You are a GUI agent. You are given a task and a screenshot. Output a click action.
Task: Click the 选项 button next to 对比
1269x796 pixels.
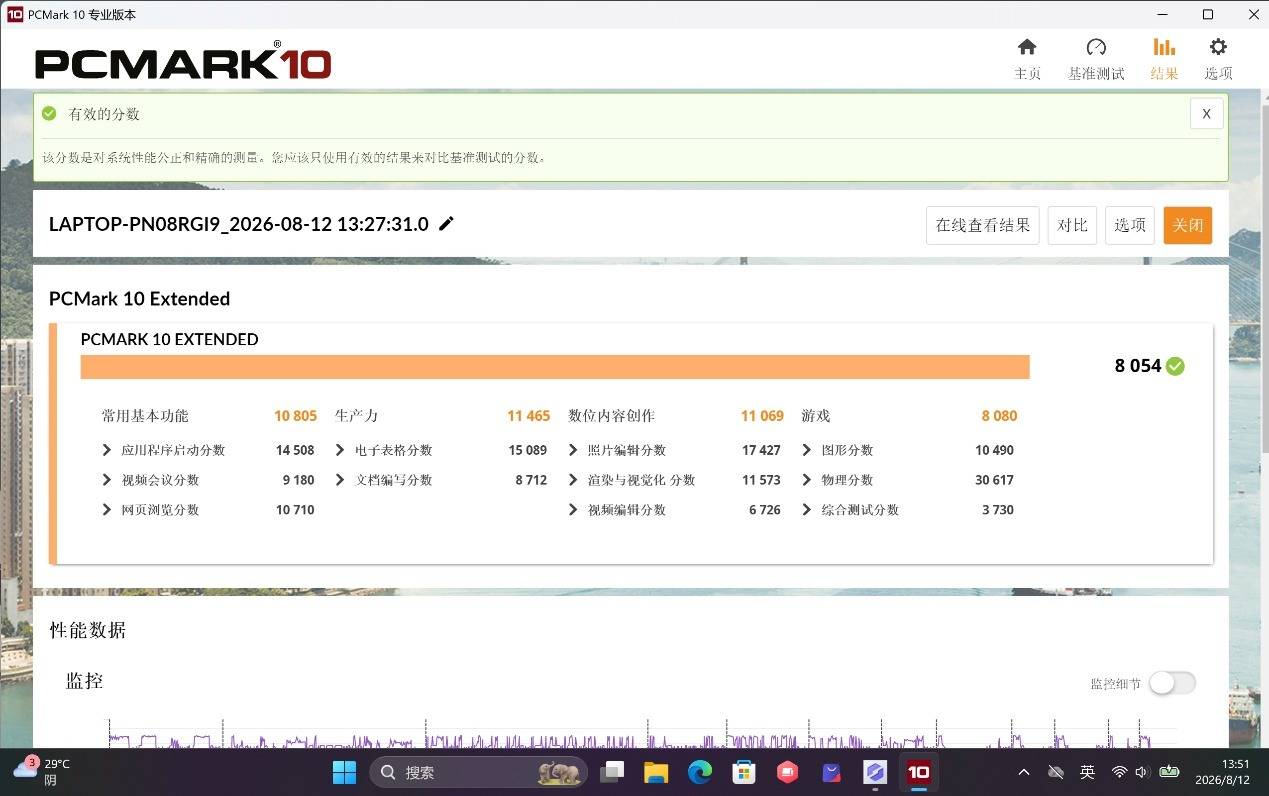(1130, 225)
